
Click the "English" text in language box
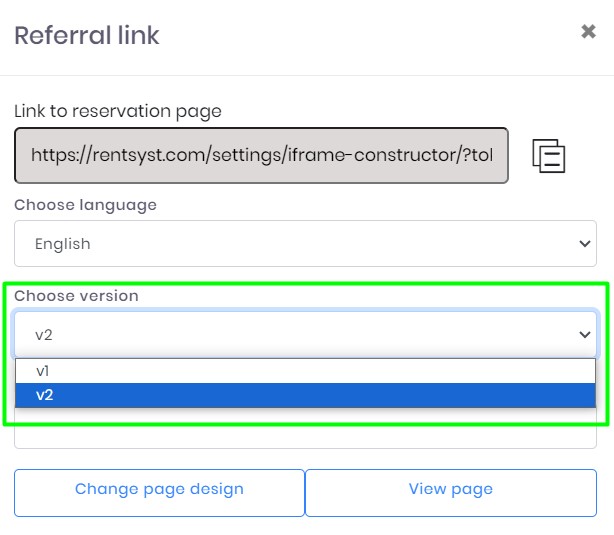pyautogui.click(x=62, y=243)
